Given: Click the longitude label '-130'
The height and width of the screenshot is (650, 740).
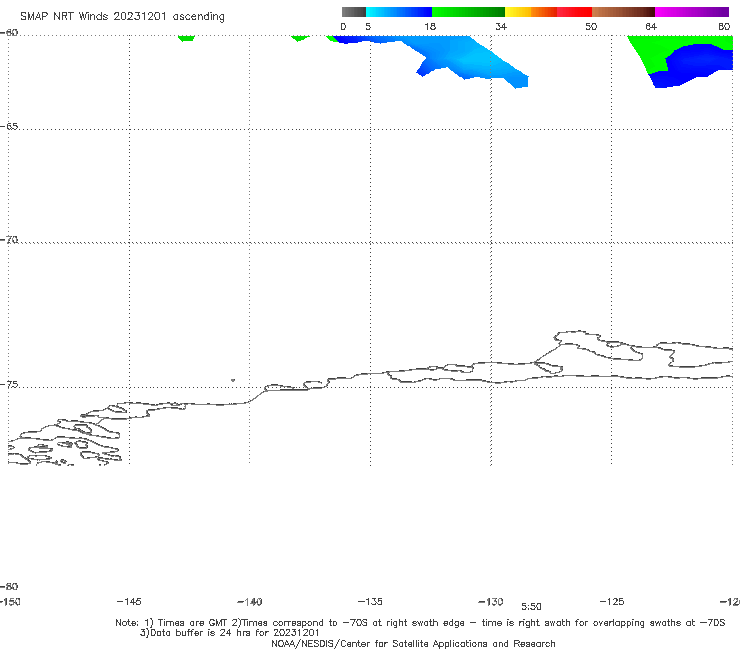Looking at the screenshot, I should [x=491, y=602].
